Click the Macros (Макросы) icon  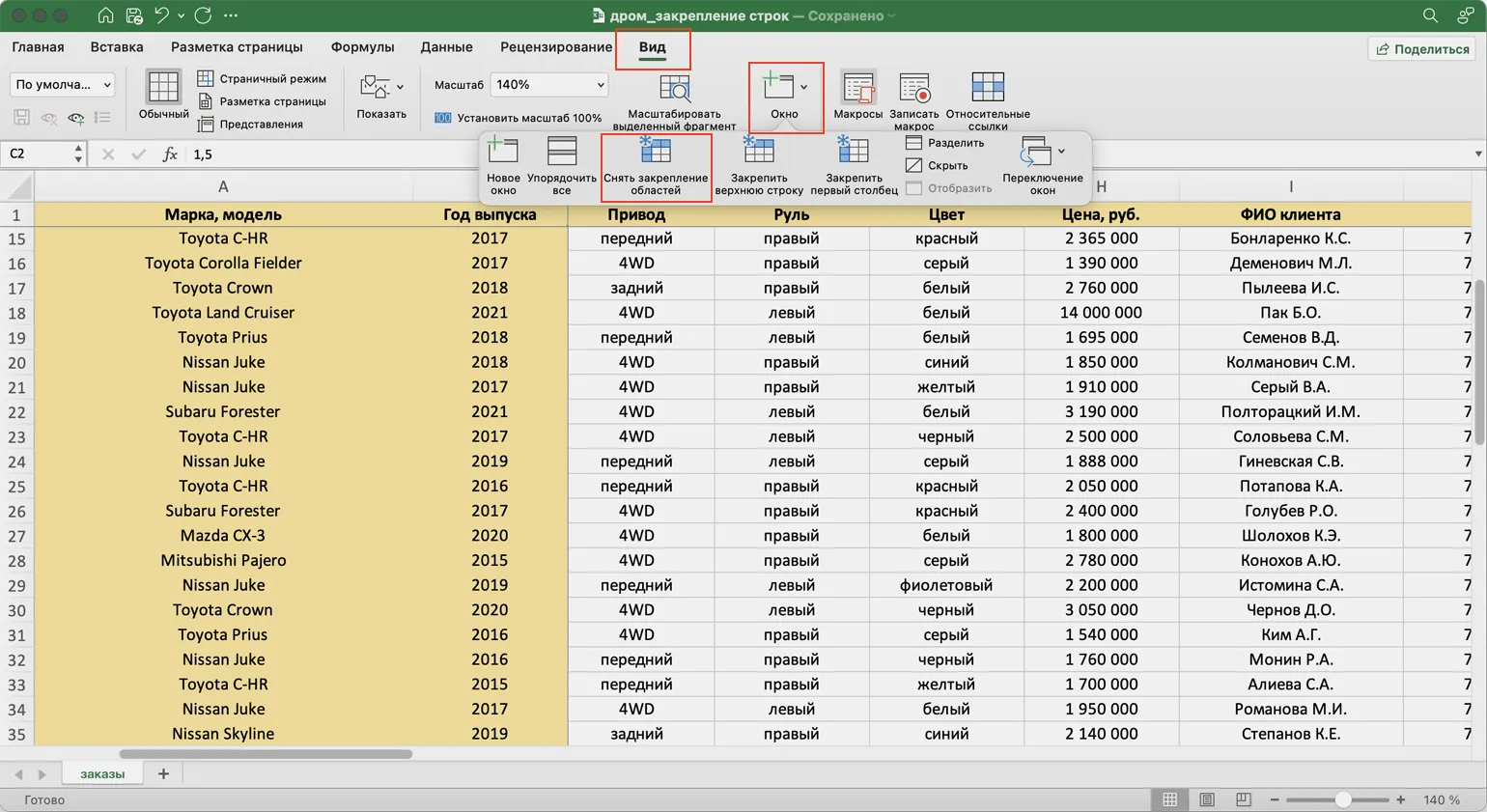[x=857, y=89]
